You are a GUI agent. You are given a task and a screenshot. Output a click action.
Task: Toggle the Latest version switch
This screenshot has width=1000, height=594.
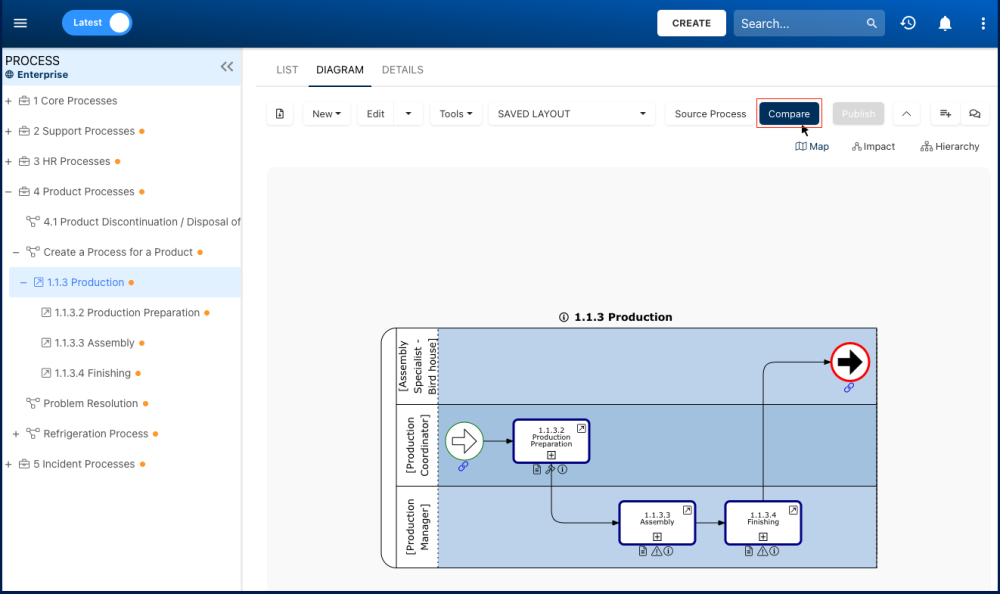97,23
